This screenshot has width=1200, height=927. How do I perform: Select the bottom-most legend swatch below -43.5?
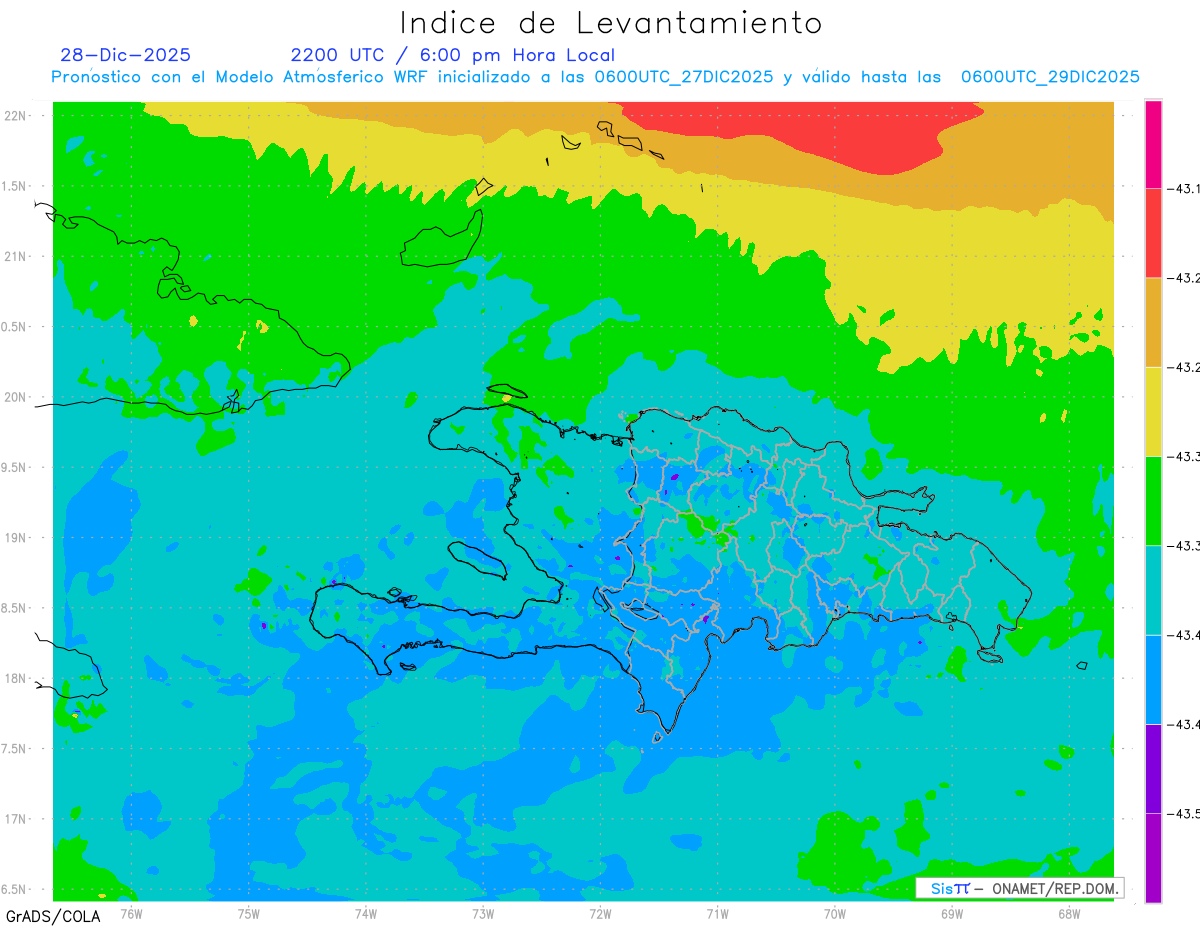tap(1153, 858)
